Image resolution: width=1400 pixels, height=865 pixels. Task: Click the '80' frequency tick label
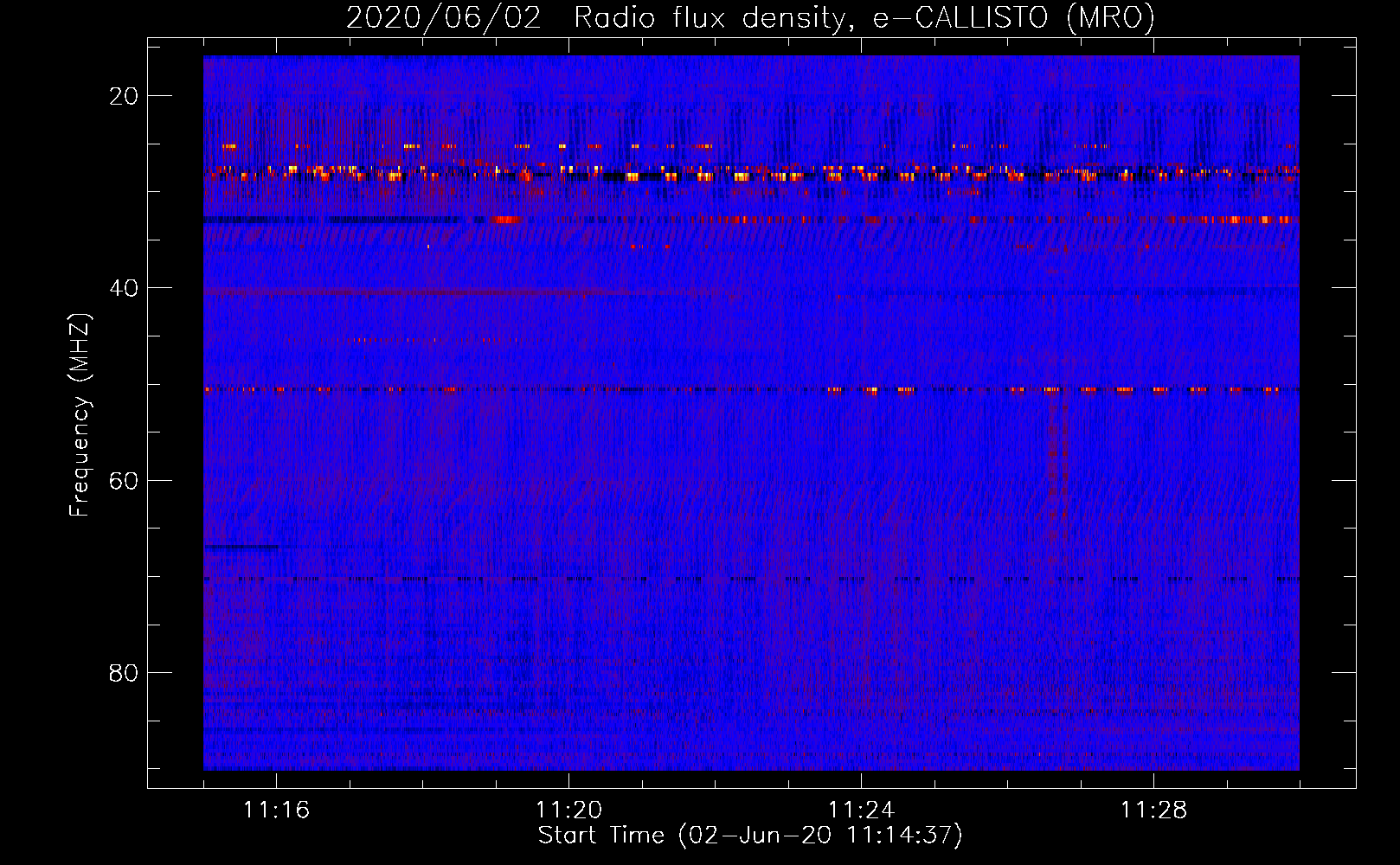124,672
